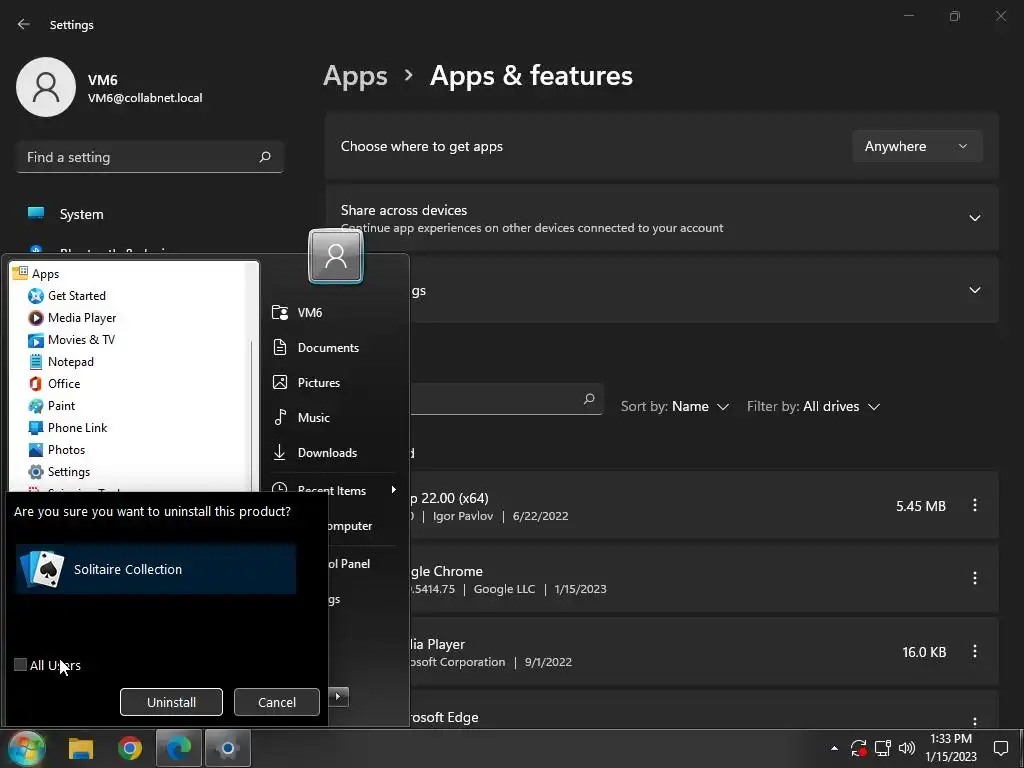Click the Apps breadcrumb link
The image size is (1024, 768).
tap(355, 76)
